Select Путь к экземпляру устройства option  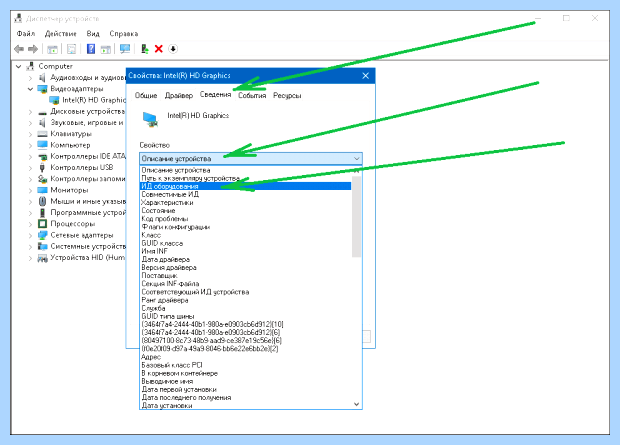[x=246, y=178]
